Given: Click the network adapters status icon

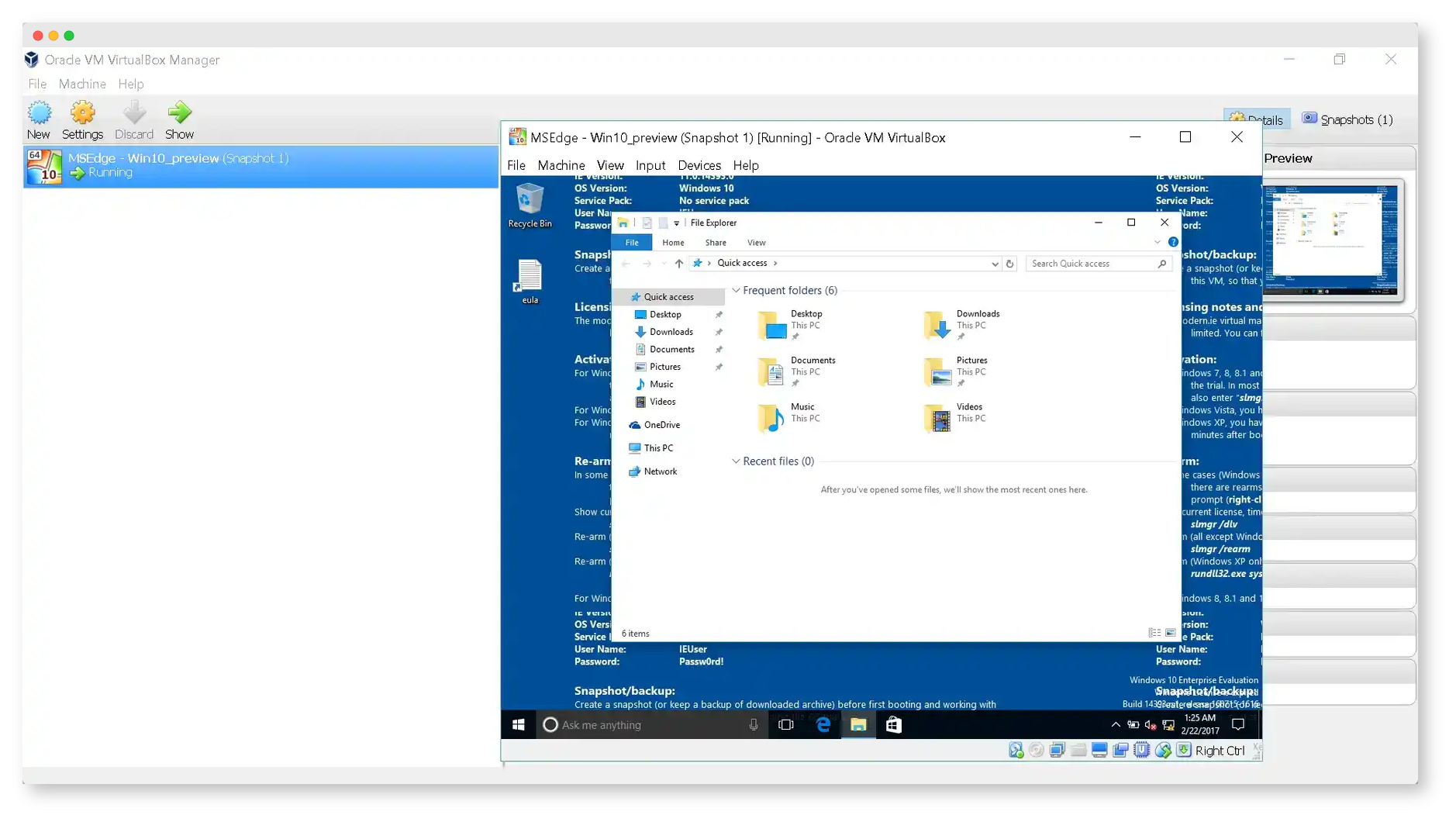Looking at the screenshot, I should click(1057, 750).
